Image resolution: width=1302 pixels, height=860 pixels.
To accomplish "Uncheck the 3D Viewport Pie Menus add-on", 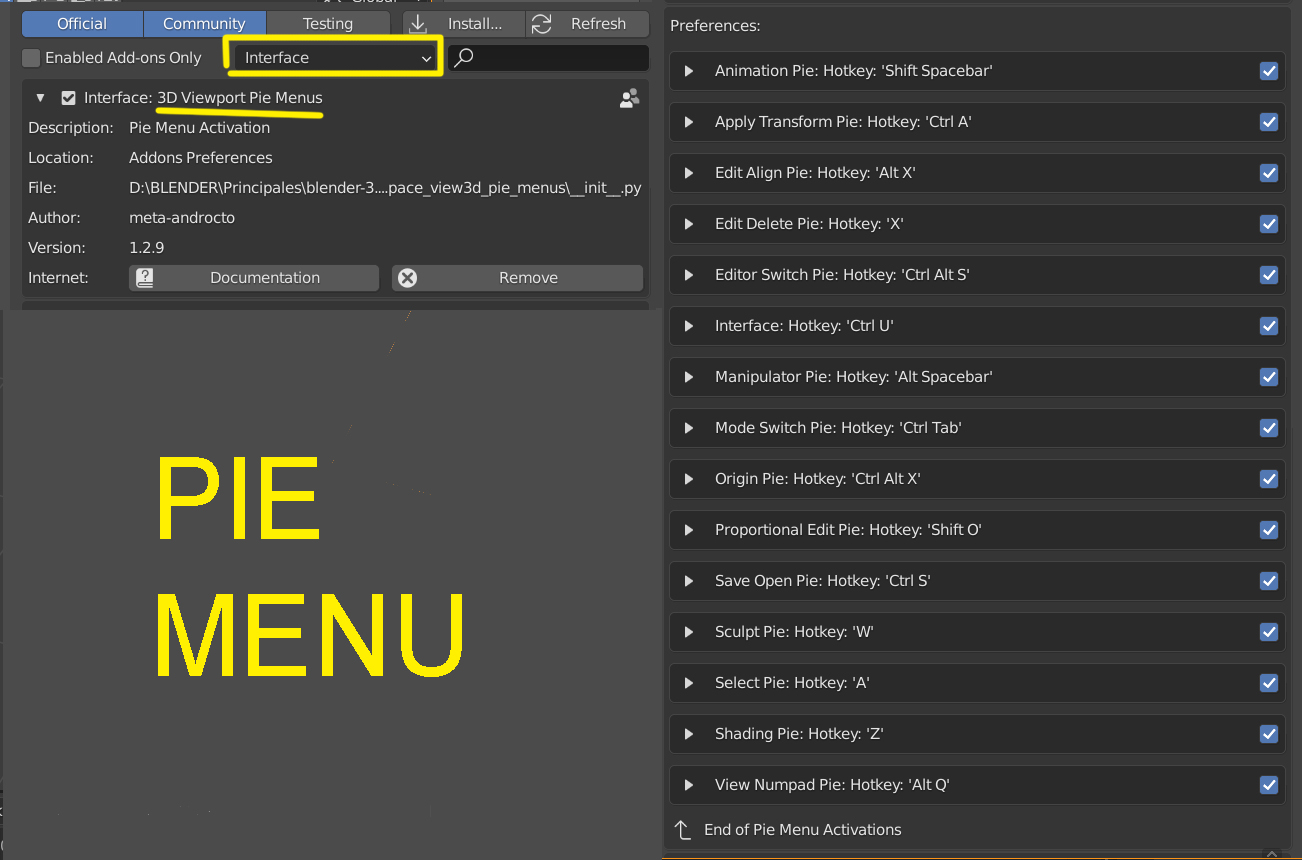I will point(67,97).
